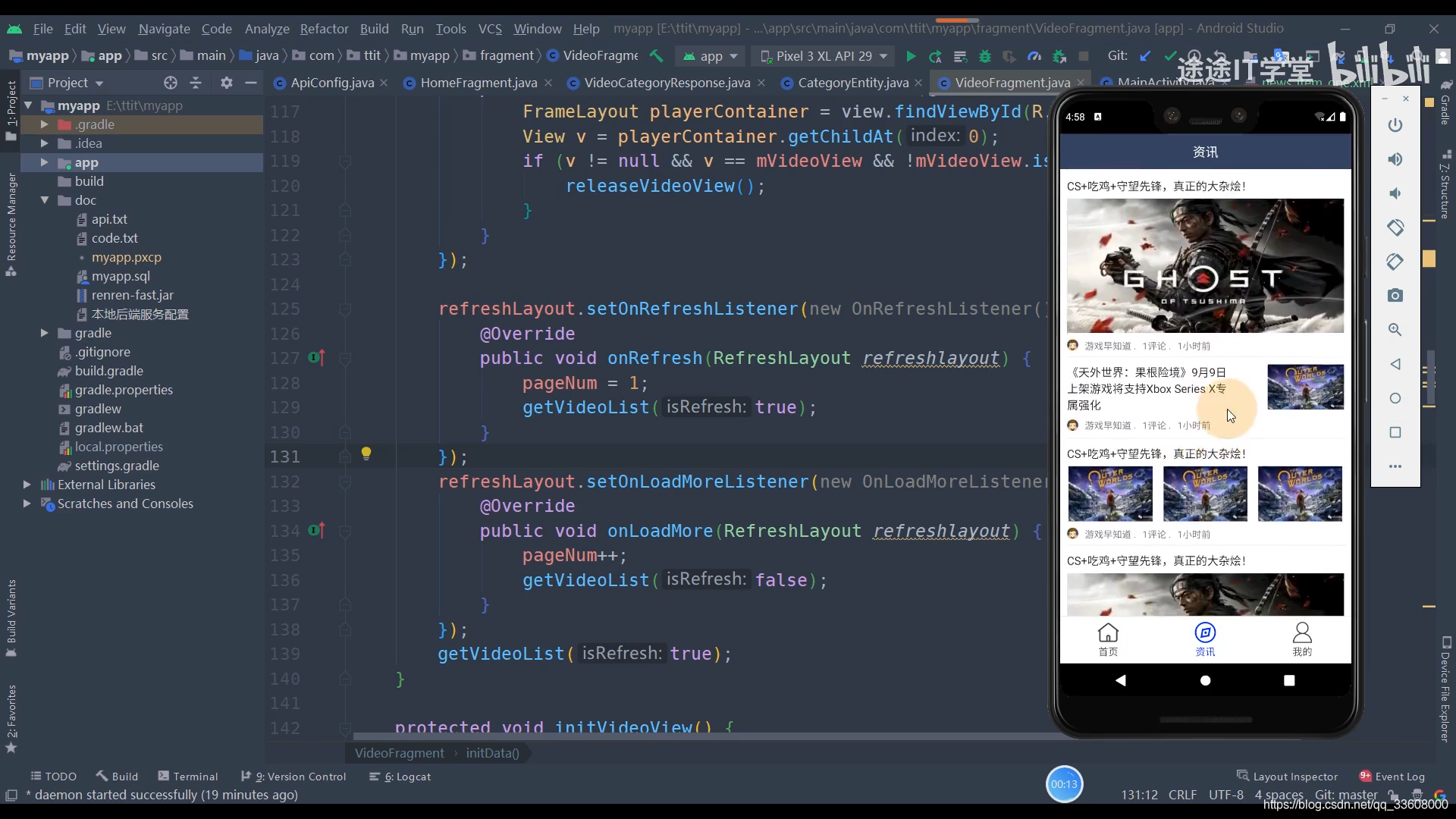Expand the .gradle folder
Image resolution: width=1456 pixels, height=819 pixels.
click(x=44, y=124)
